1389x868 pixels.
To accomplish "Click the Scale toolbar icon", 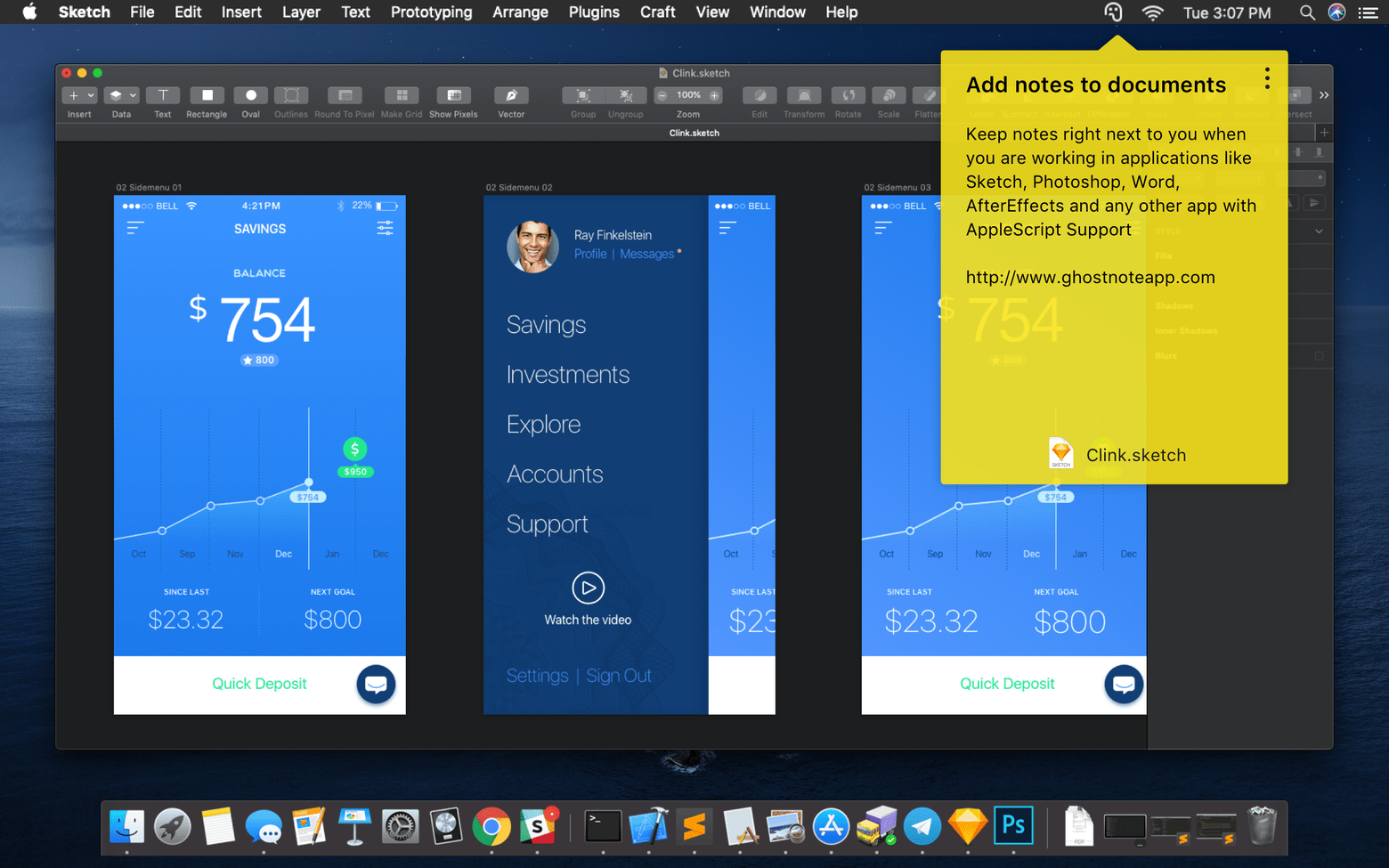I will [x=889, y=95].
